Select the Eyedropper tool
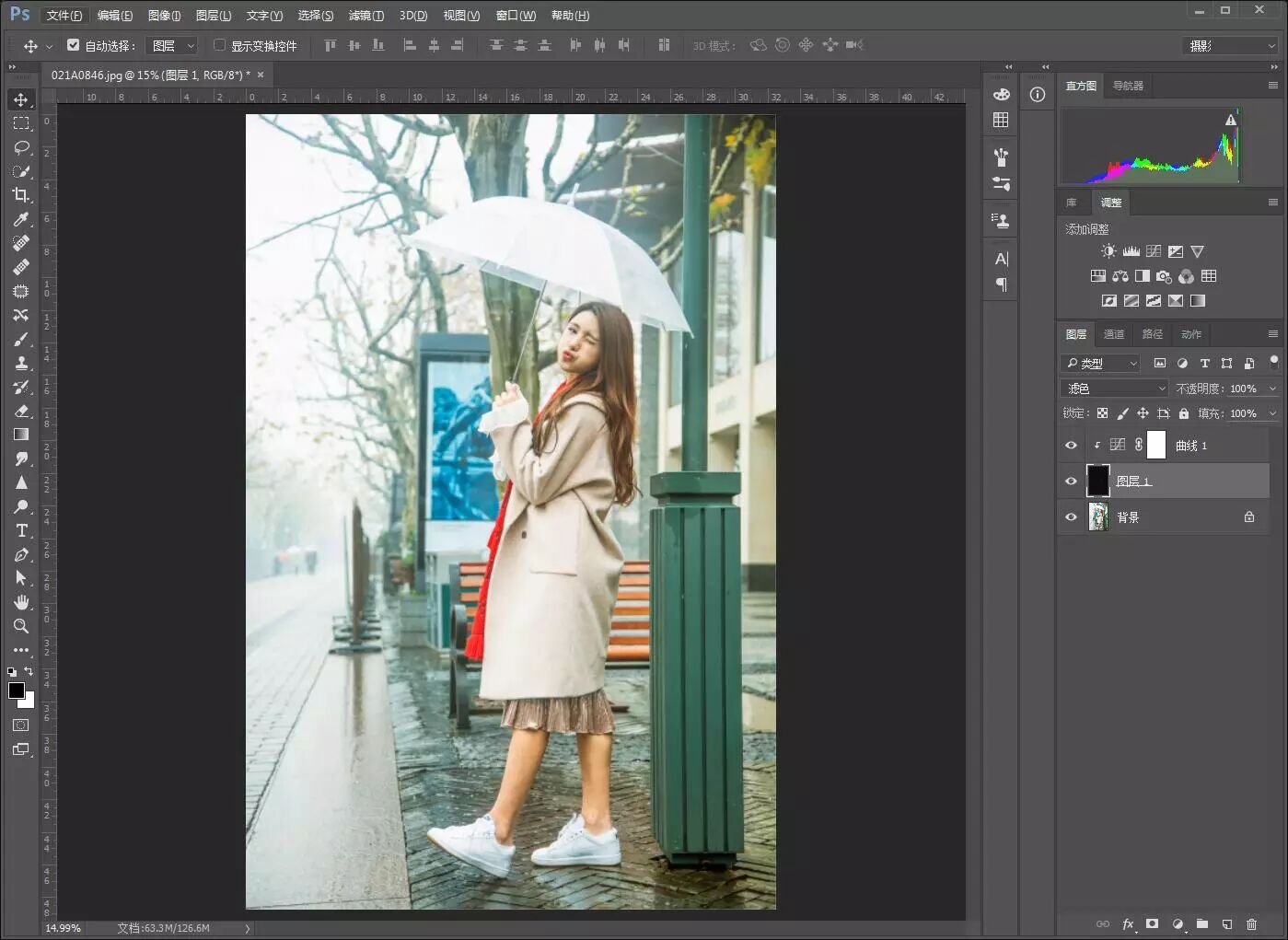 pyautogui.click(x=21, y=219)
